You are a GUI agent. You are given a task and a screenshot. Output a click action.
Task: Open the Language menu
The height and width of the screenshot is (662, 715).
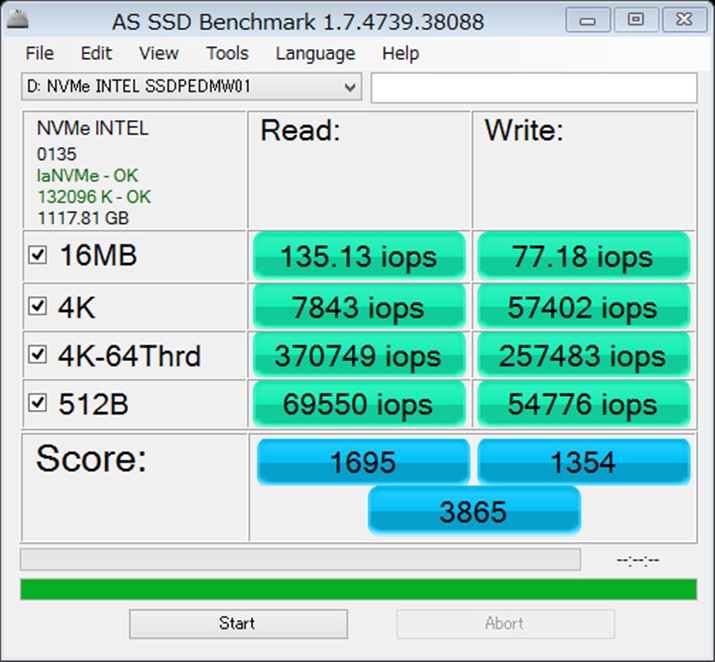click(315, 54)
